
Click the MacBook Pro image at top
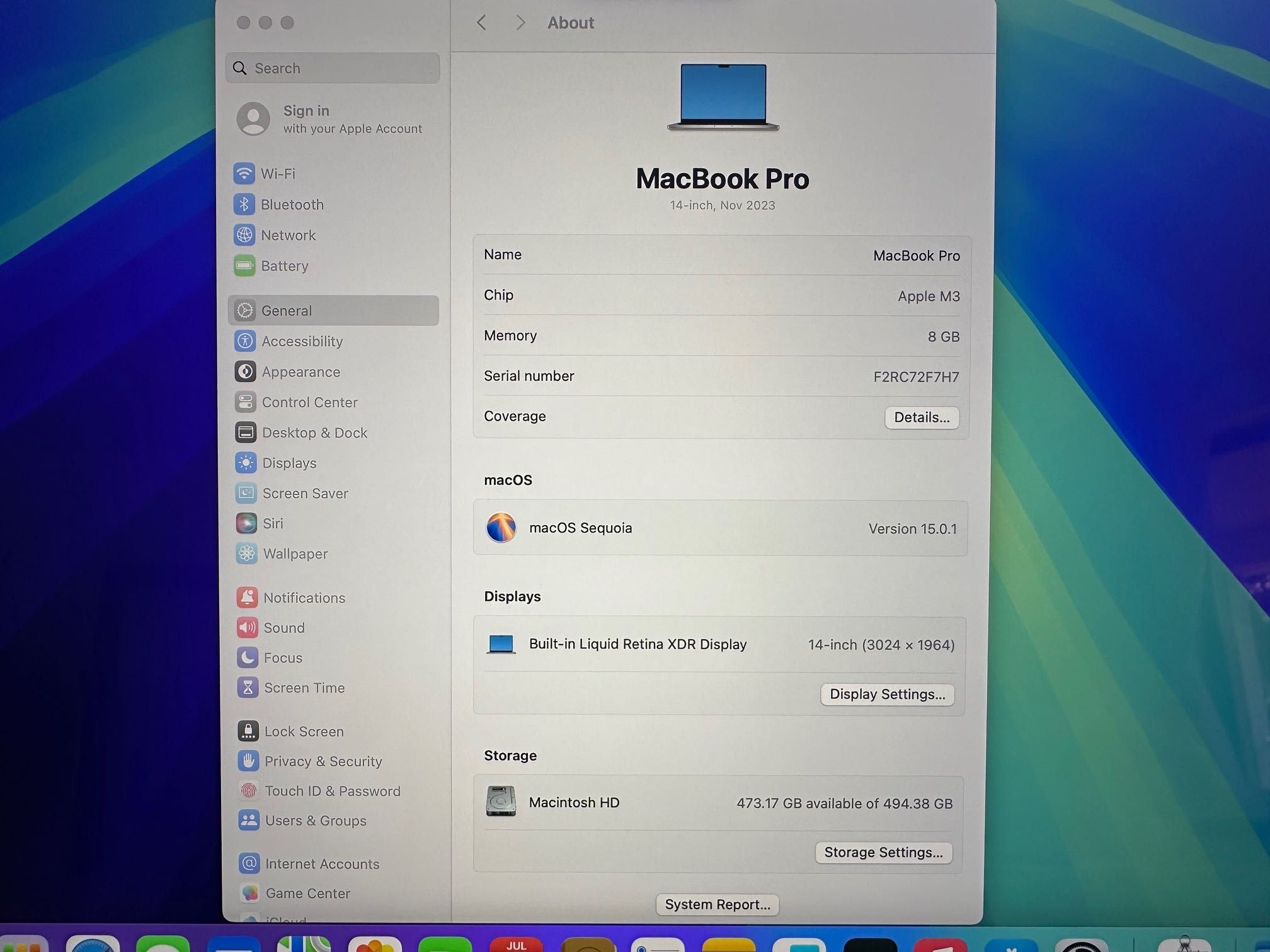point(723,98)
